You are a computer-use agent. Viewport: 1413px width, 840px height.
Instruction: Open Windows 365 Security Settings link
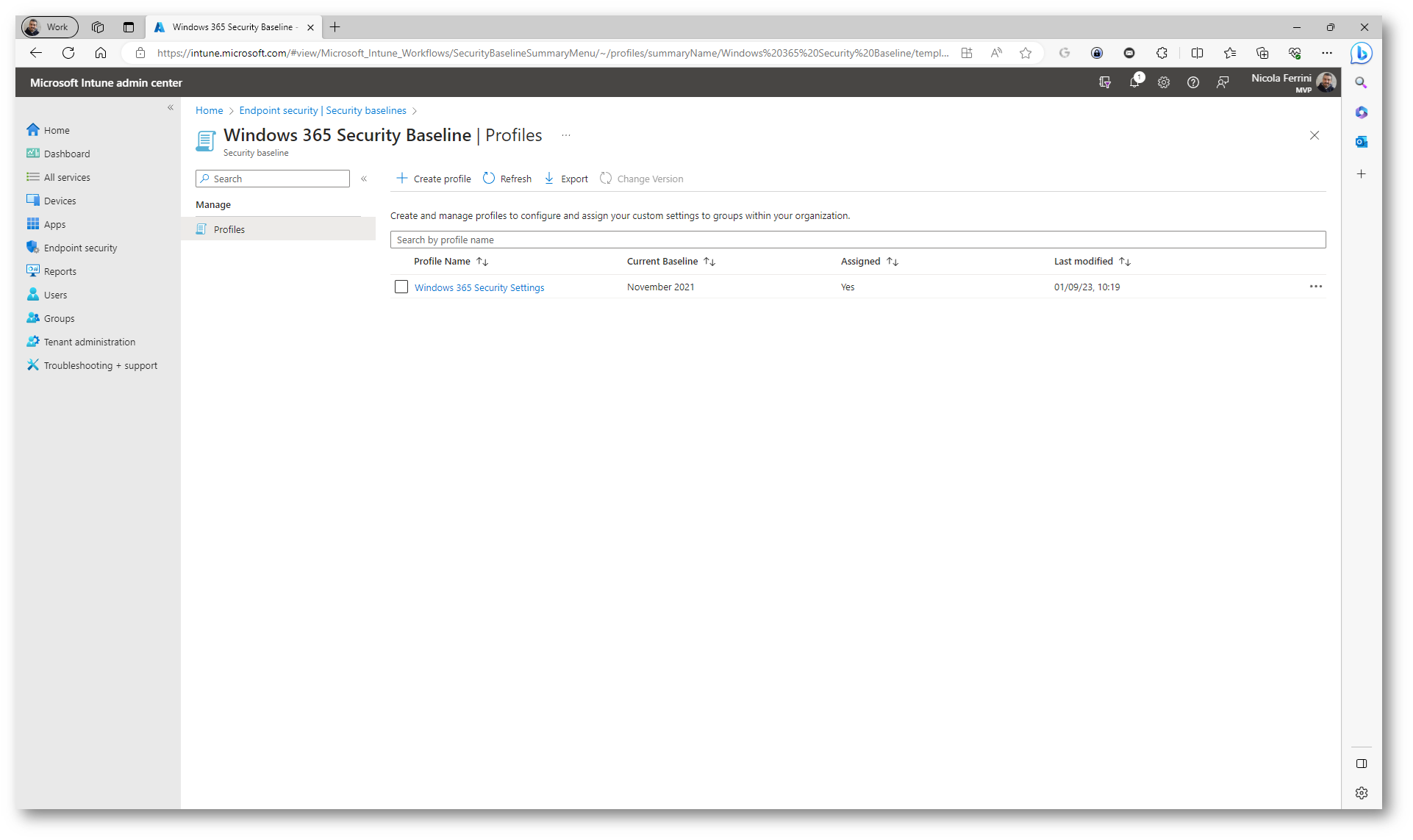click(x=479, y=287)
